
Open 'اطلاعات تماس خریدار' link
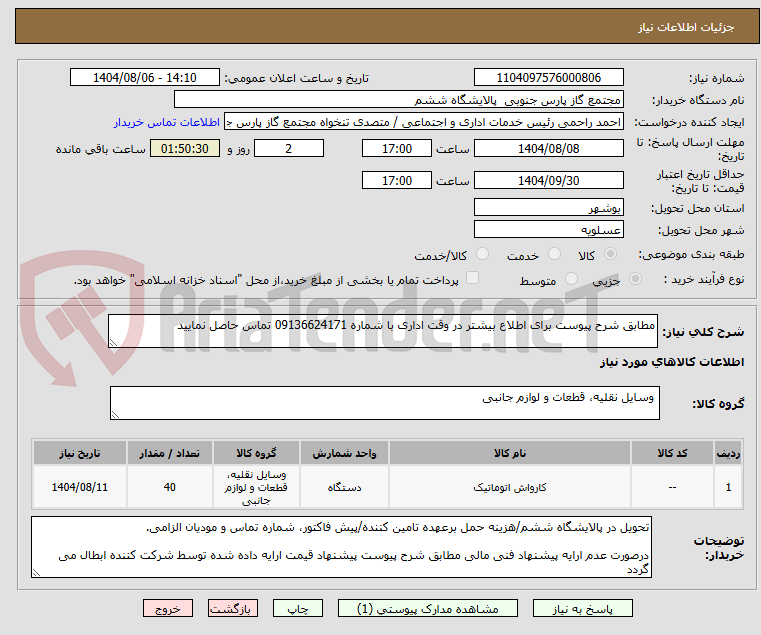pos(167,122)
